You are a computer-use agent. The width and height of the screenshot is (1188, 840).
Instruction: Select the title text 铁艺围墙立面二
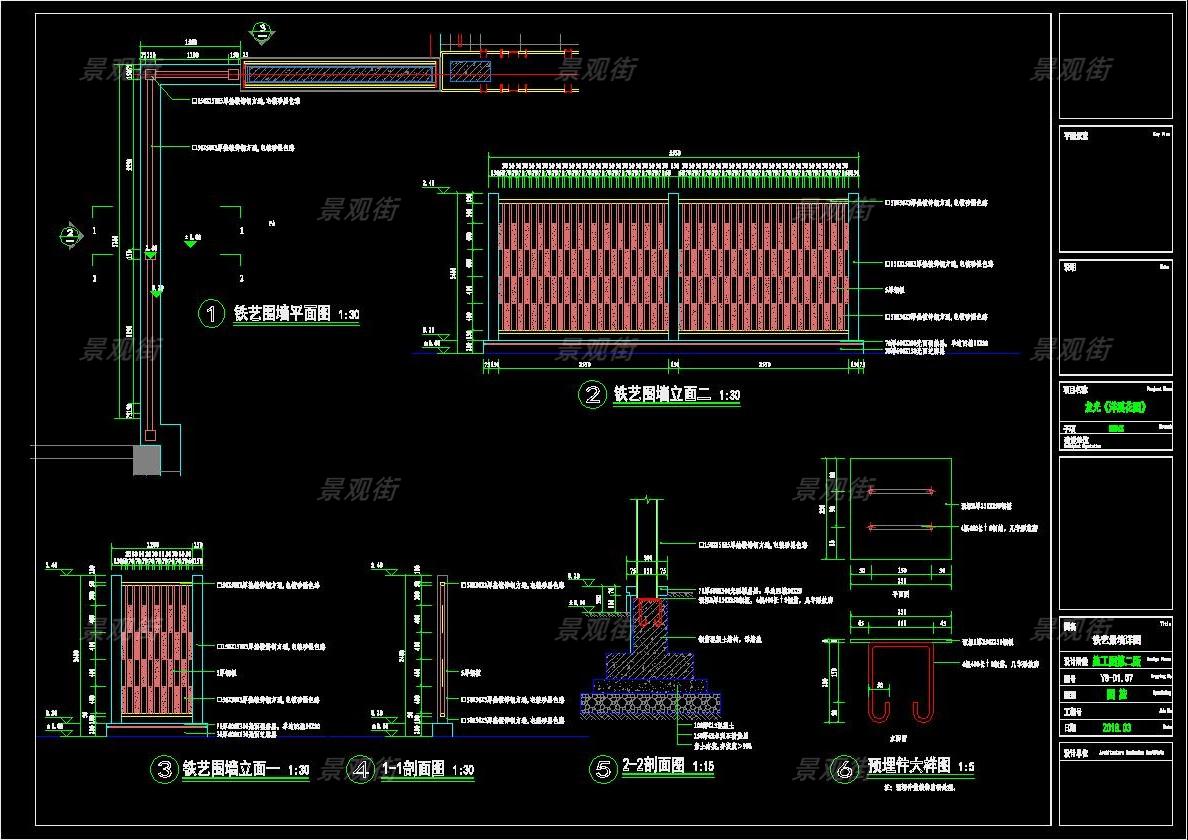(x=662, y=395)
